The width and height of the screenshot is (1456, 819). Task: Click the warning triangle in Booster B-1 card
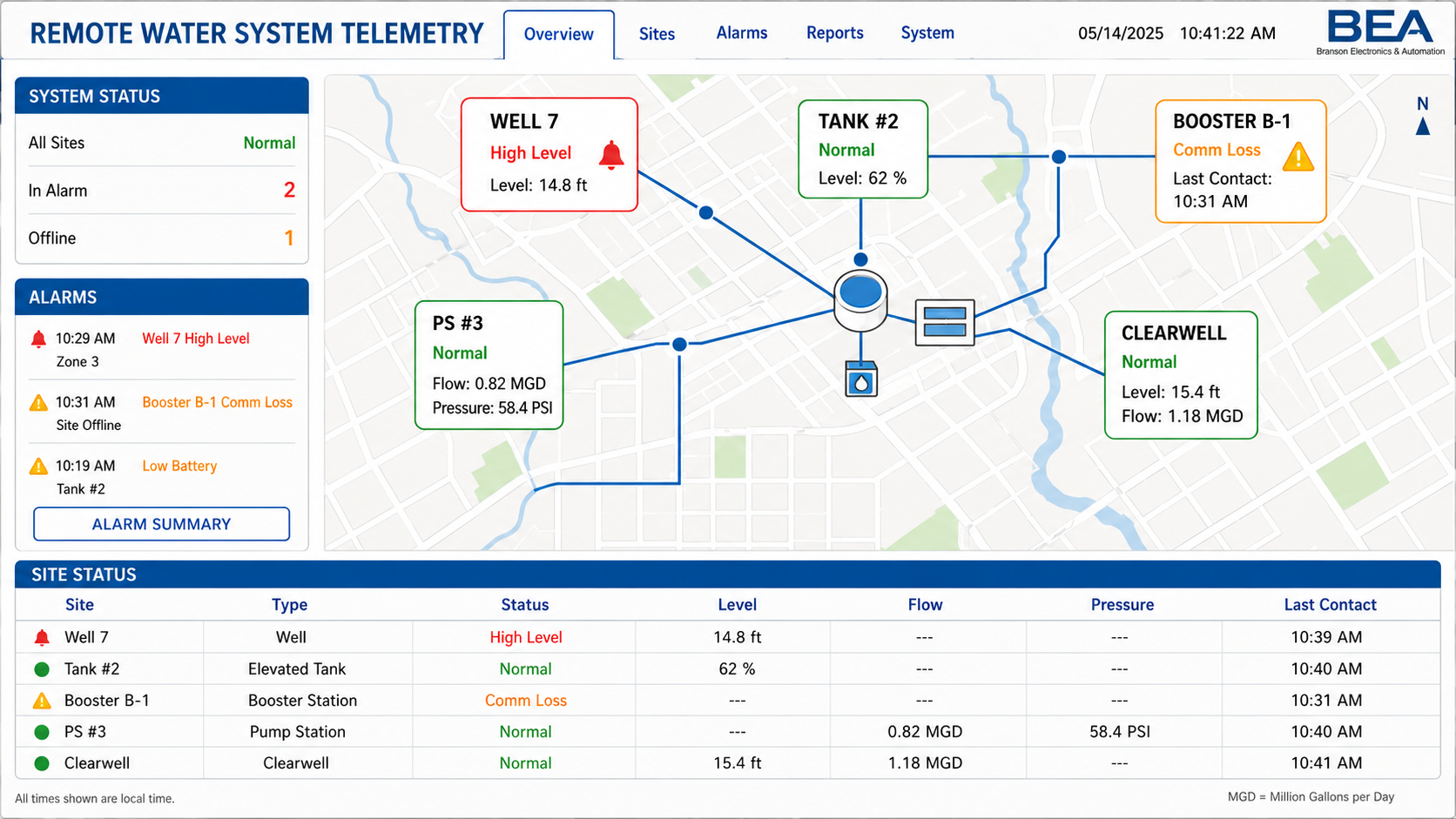pos(1298,157)
